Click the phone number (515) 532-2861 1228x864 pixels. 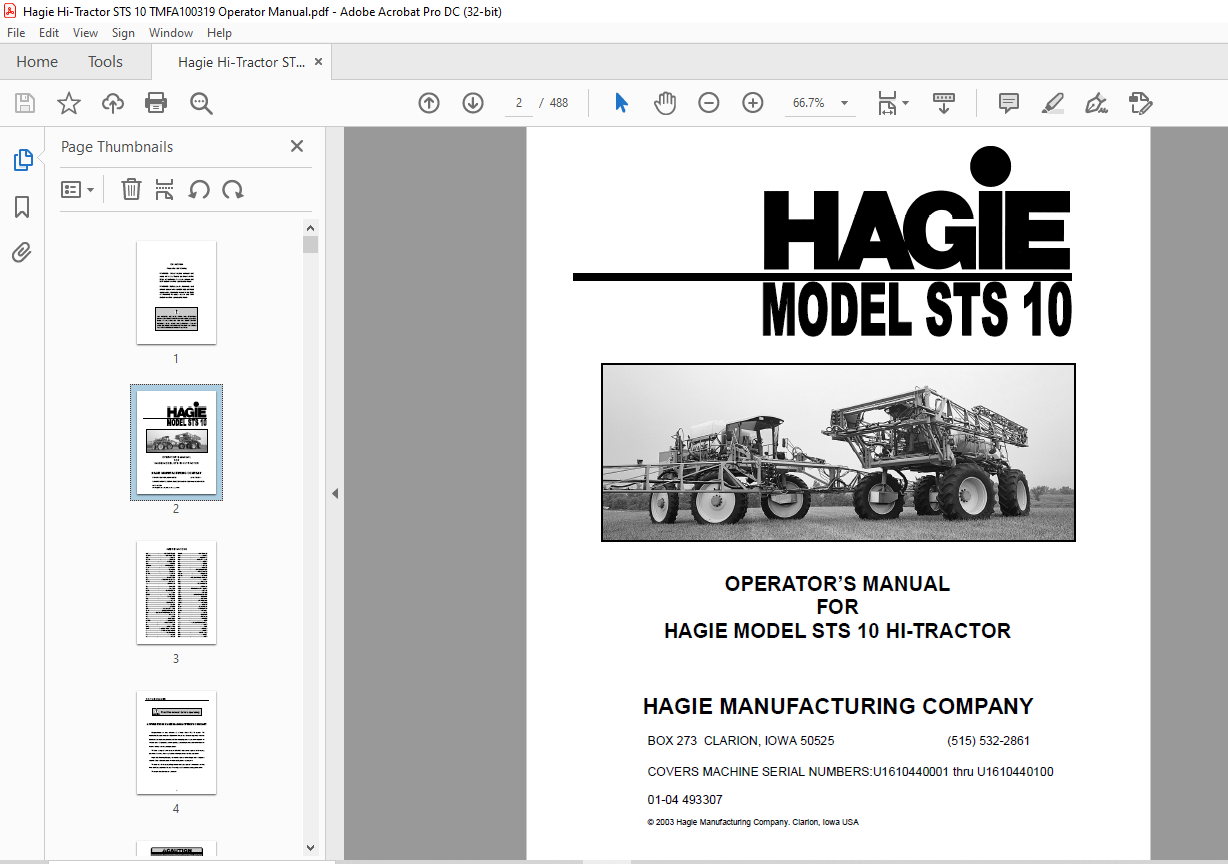pyautogui.click(x=988, y=741)
